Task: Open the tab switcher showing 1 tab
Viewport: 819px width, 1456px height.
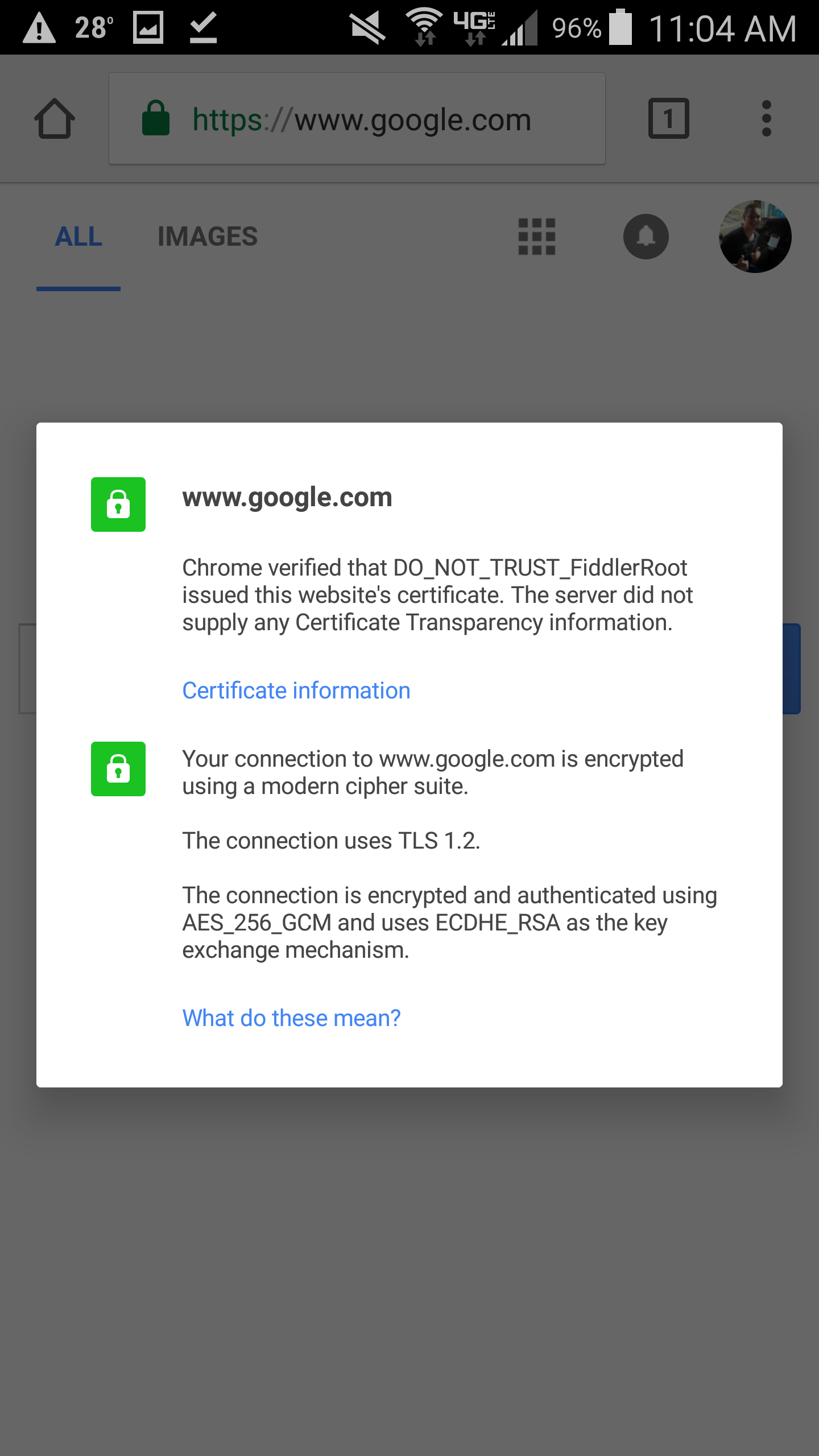Action: (x=668, y=119)
